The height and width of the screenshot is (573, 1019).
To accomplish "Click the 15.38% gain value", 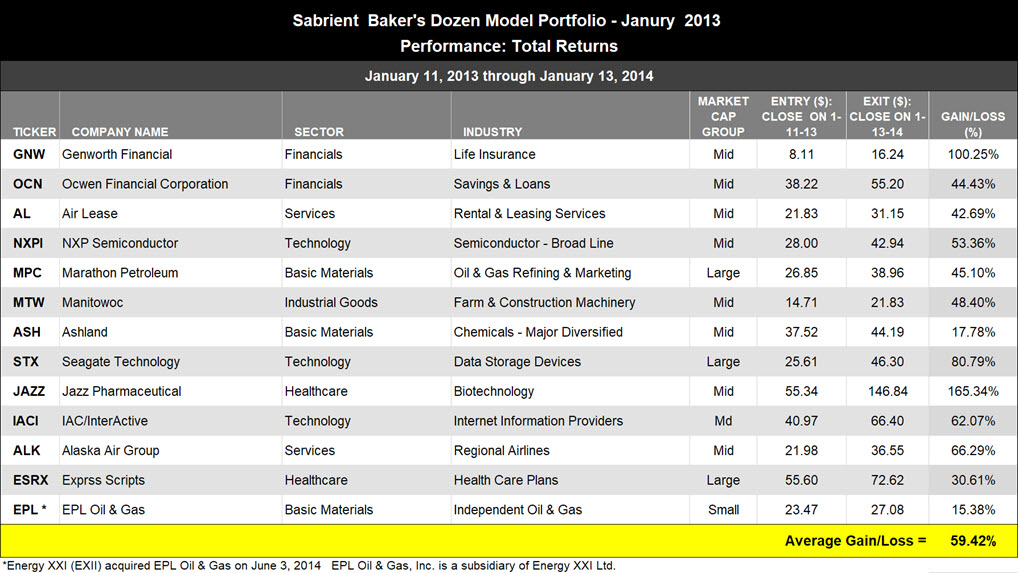I will 973,510.
